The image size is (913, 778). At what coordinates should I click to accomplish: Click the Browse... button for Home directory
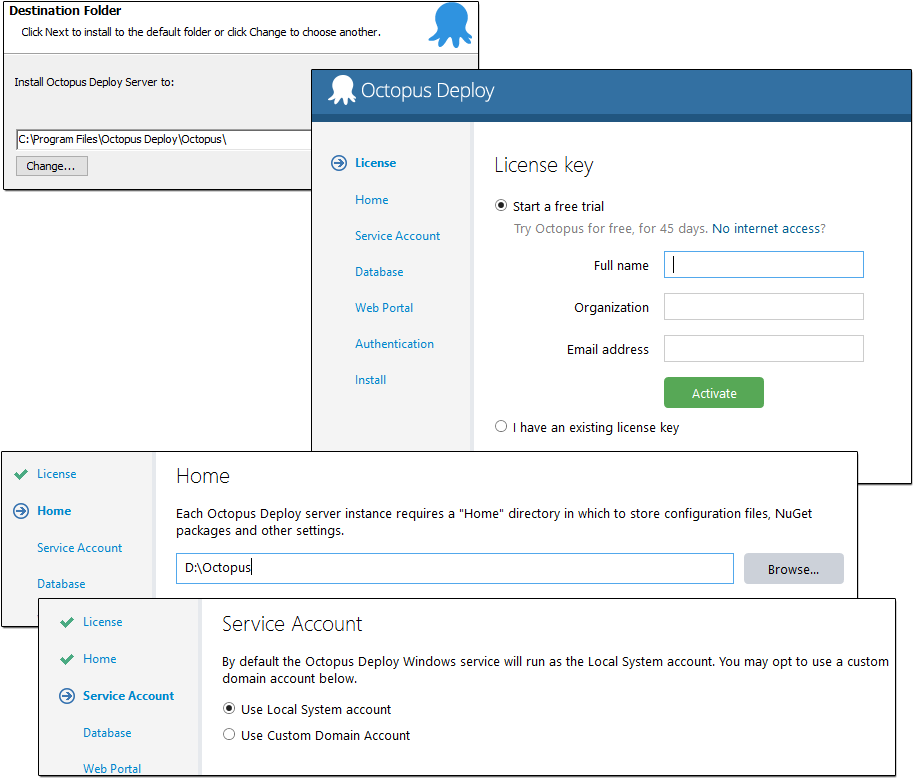[793, 569]
